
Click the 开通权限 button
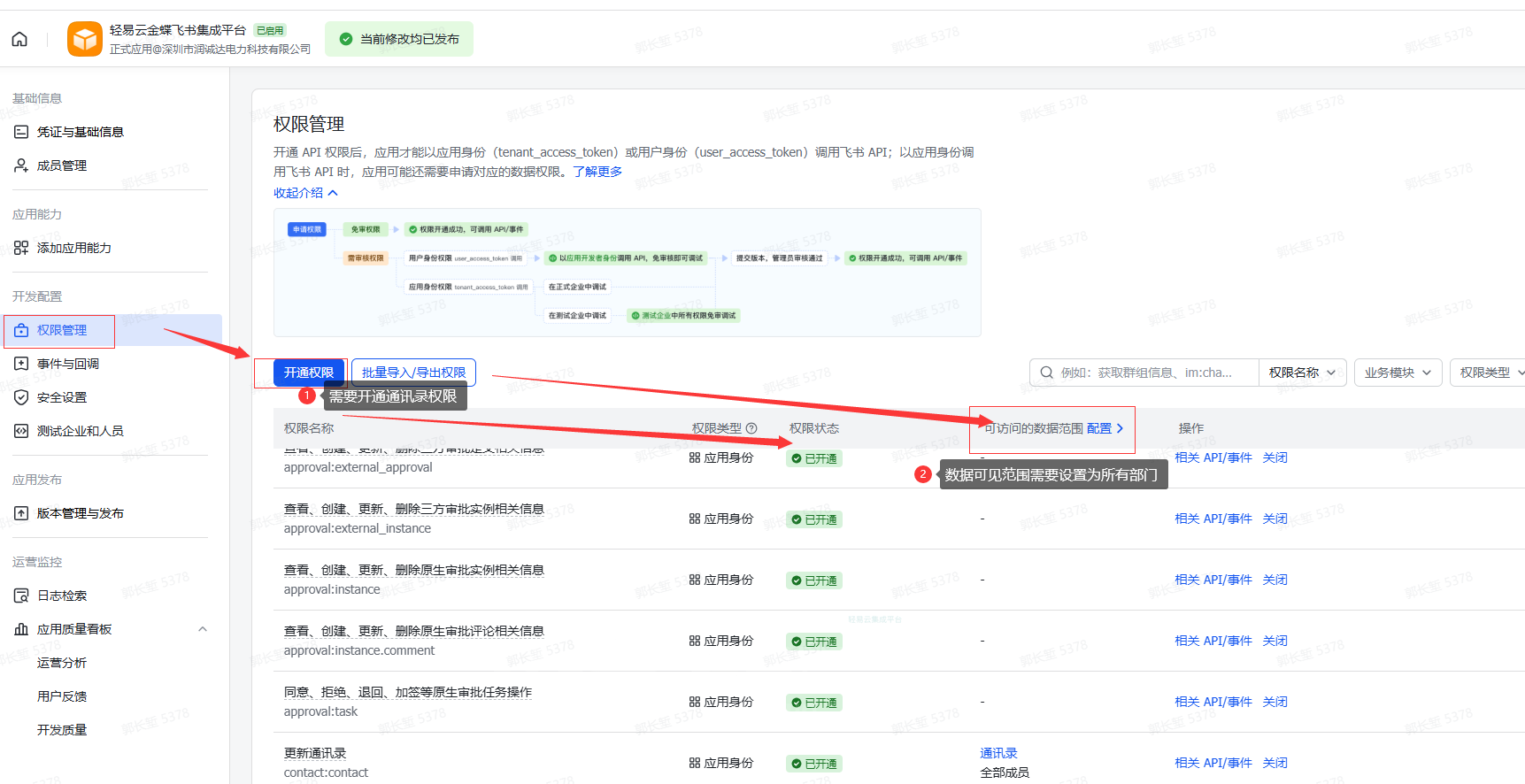(x=309, y=373)
